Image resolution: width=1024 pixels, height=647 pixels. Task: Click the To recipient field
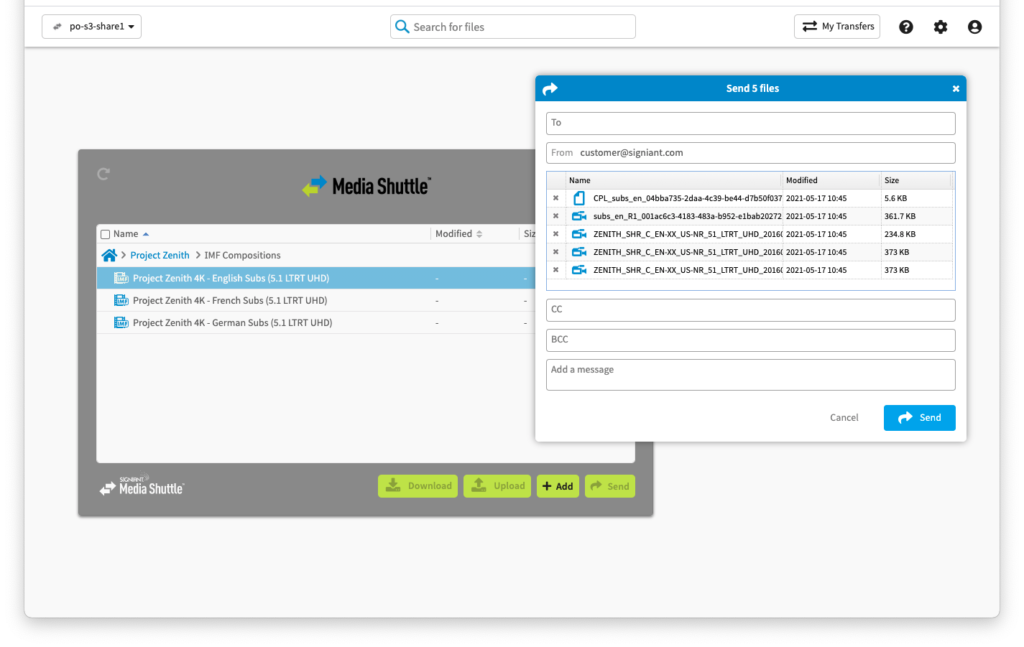coord(750,123)
